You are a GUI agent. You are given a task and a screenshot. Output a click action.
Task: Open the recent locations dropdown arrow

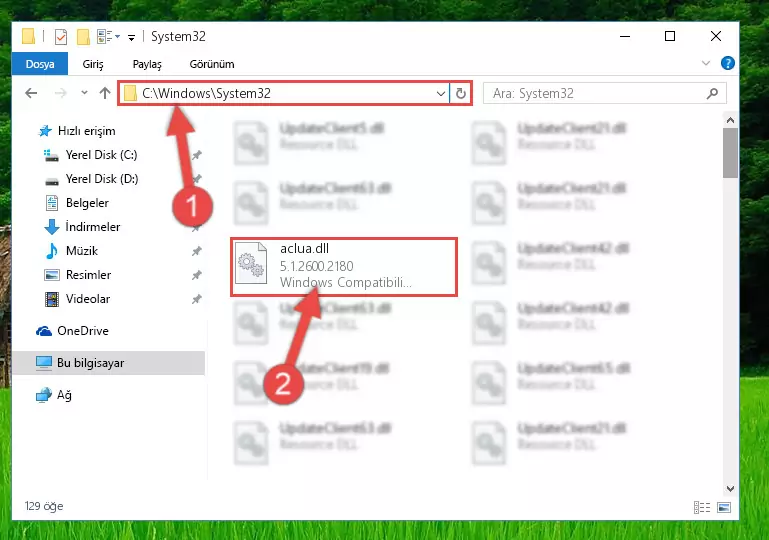tap(84, 93)
